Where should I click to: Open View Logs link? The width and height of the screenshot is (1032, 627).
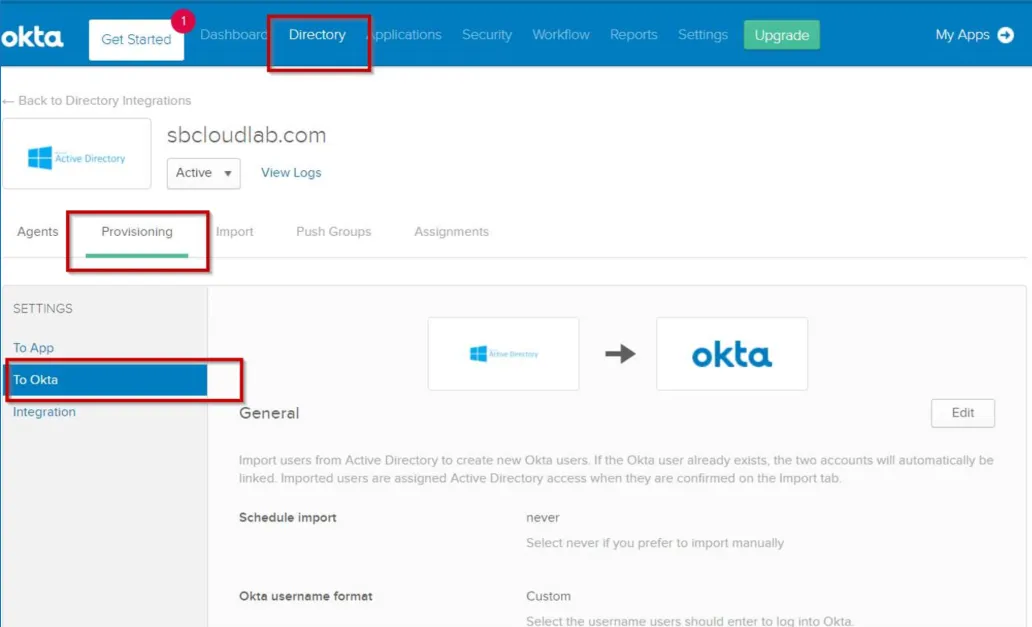291,172
